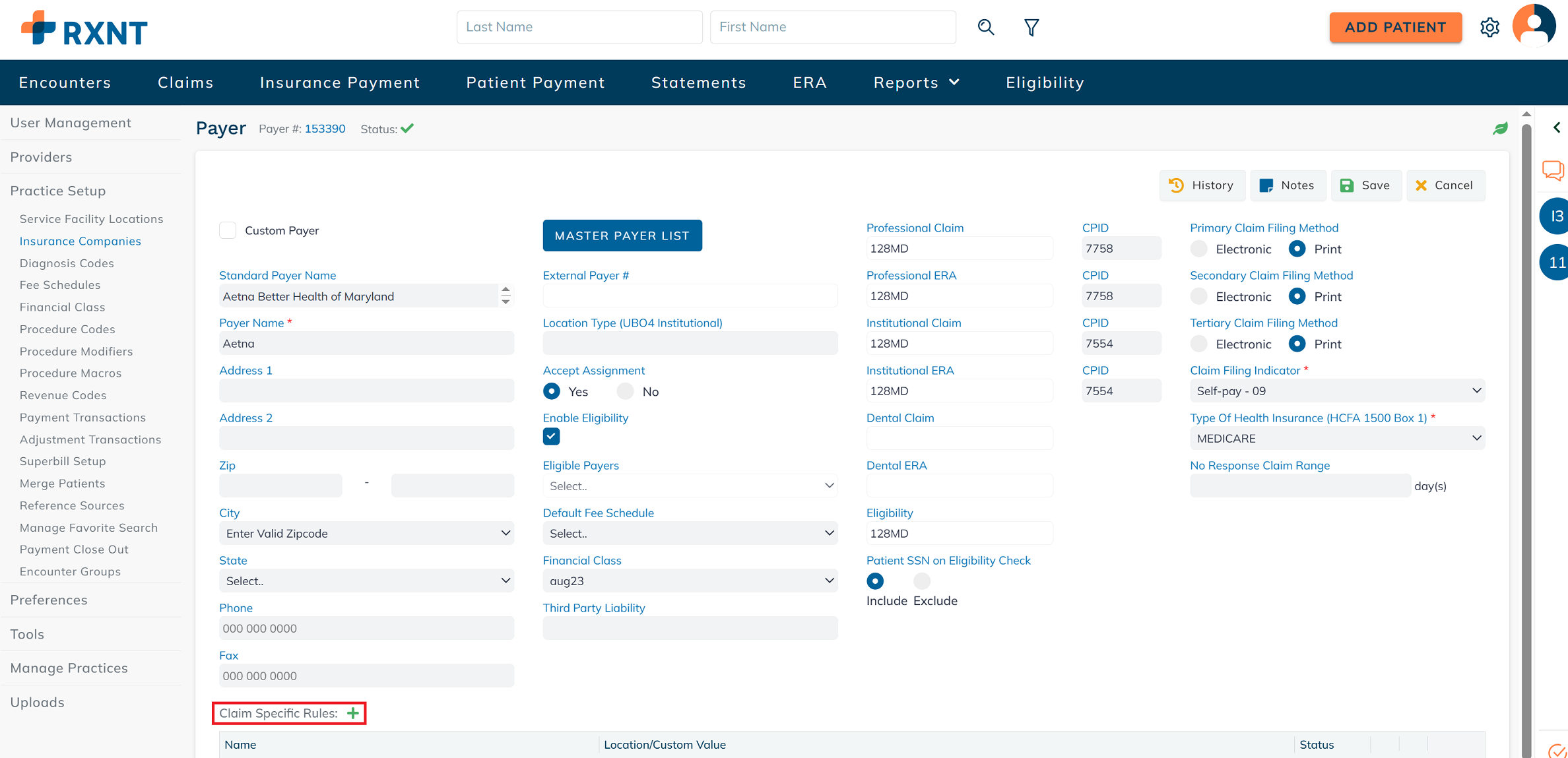Click the MASTER PAYER LIST button
Image resolution: width=1568 pixels, height=758 pixels.
point(622,236)
